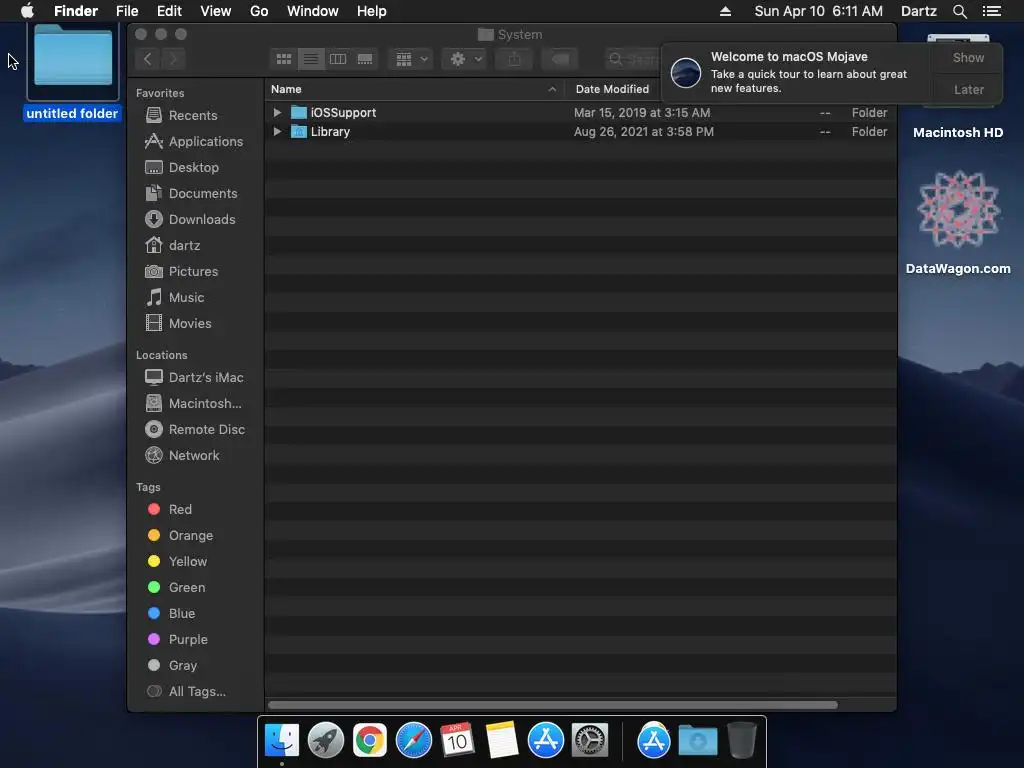Open the Window menu

point(313,11)
